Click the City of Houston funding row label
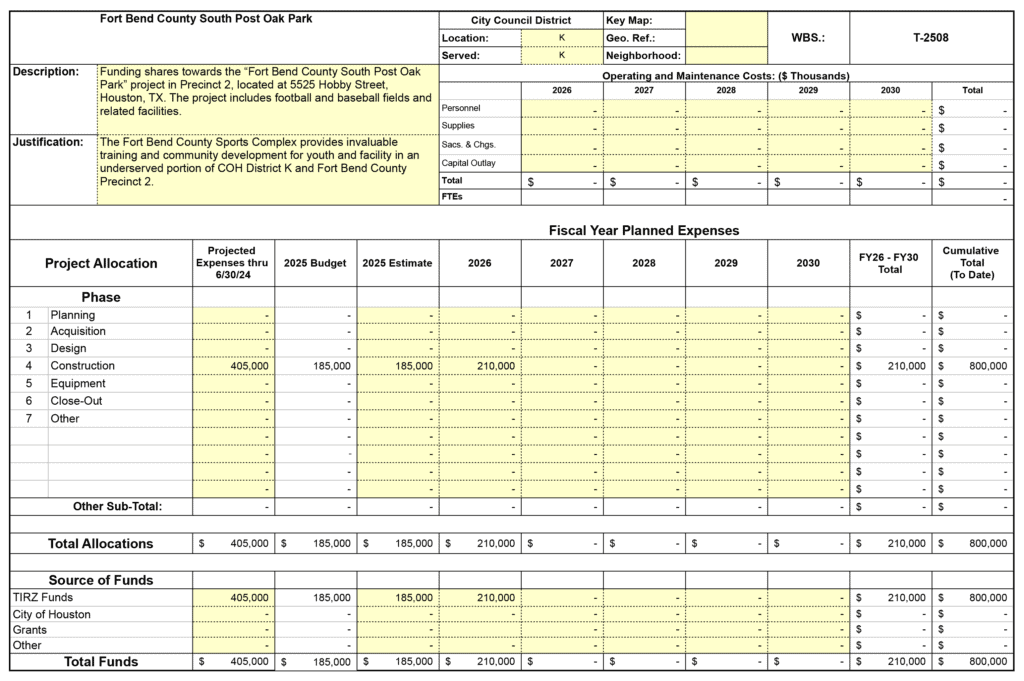The height and width of the screenshot is (681, 1024). (x=51, y=614)
